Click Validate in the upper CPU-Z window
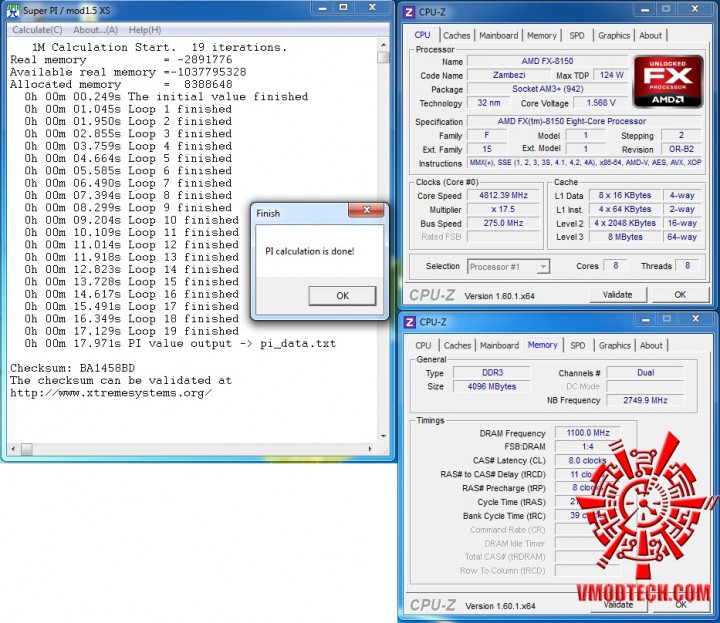The width and height of the screenshot is (720, 623). coord(617,295)
